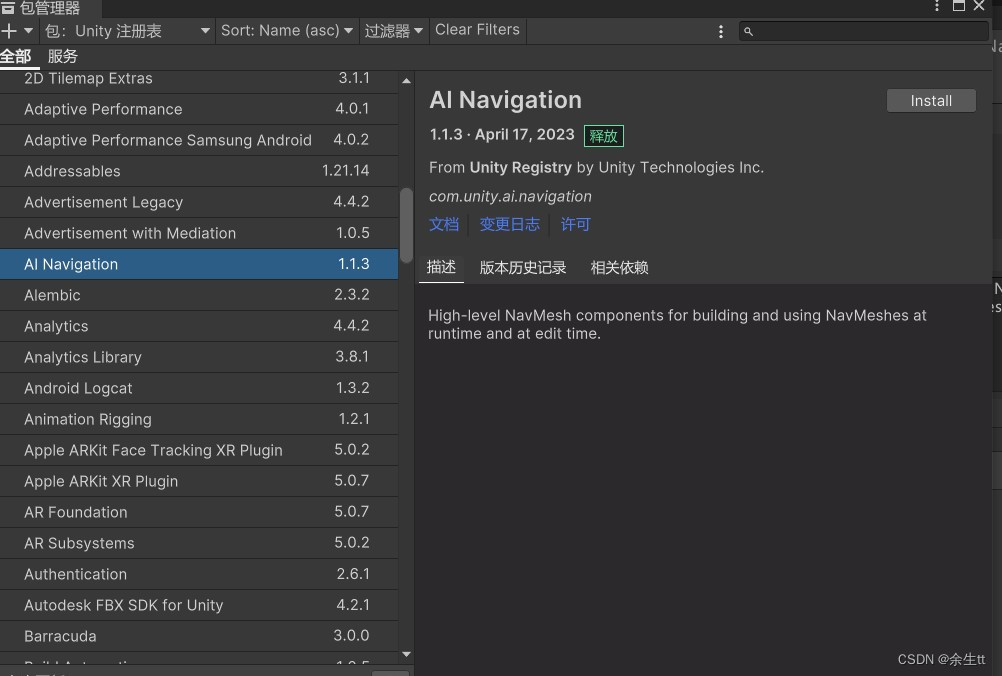
Task: Select Apple ARKit Face Tracking XR Plugin
Action: [x=199, y=450]
